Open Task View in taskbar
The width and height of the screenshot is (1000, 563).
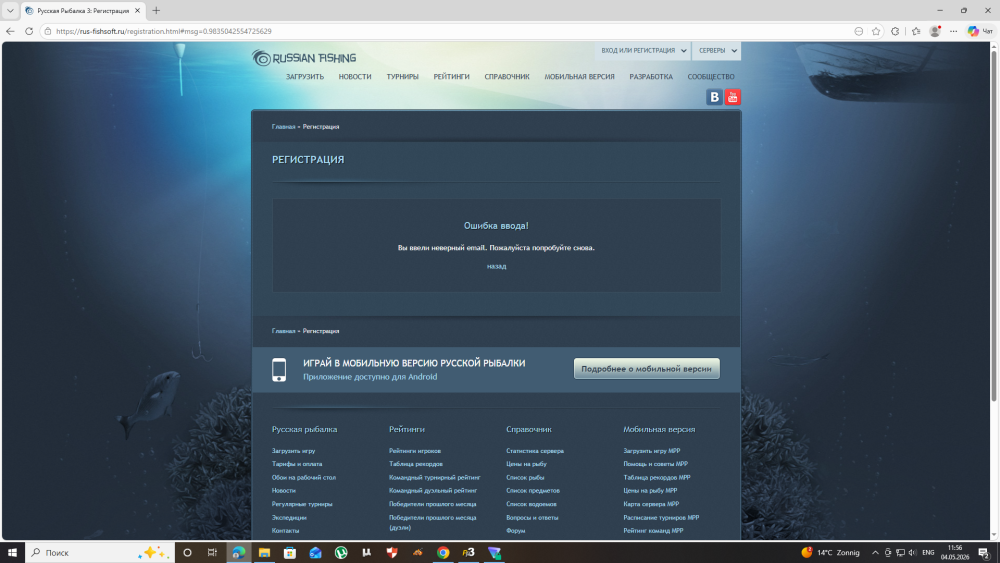[212, 552]
